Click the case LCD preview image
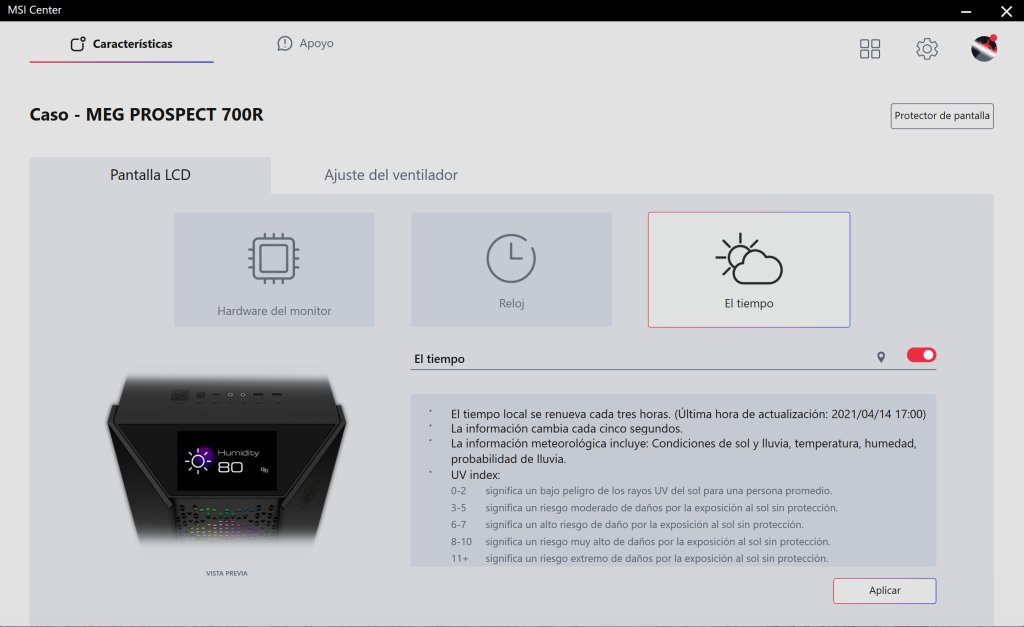1024x627 pixels. pyautogui.click(x=227, y=460)
